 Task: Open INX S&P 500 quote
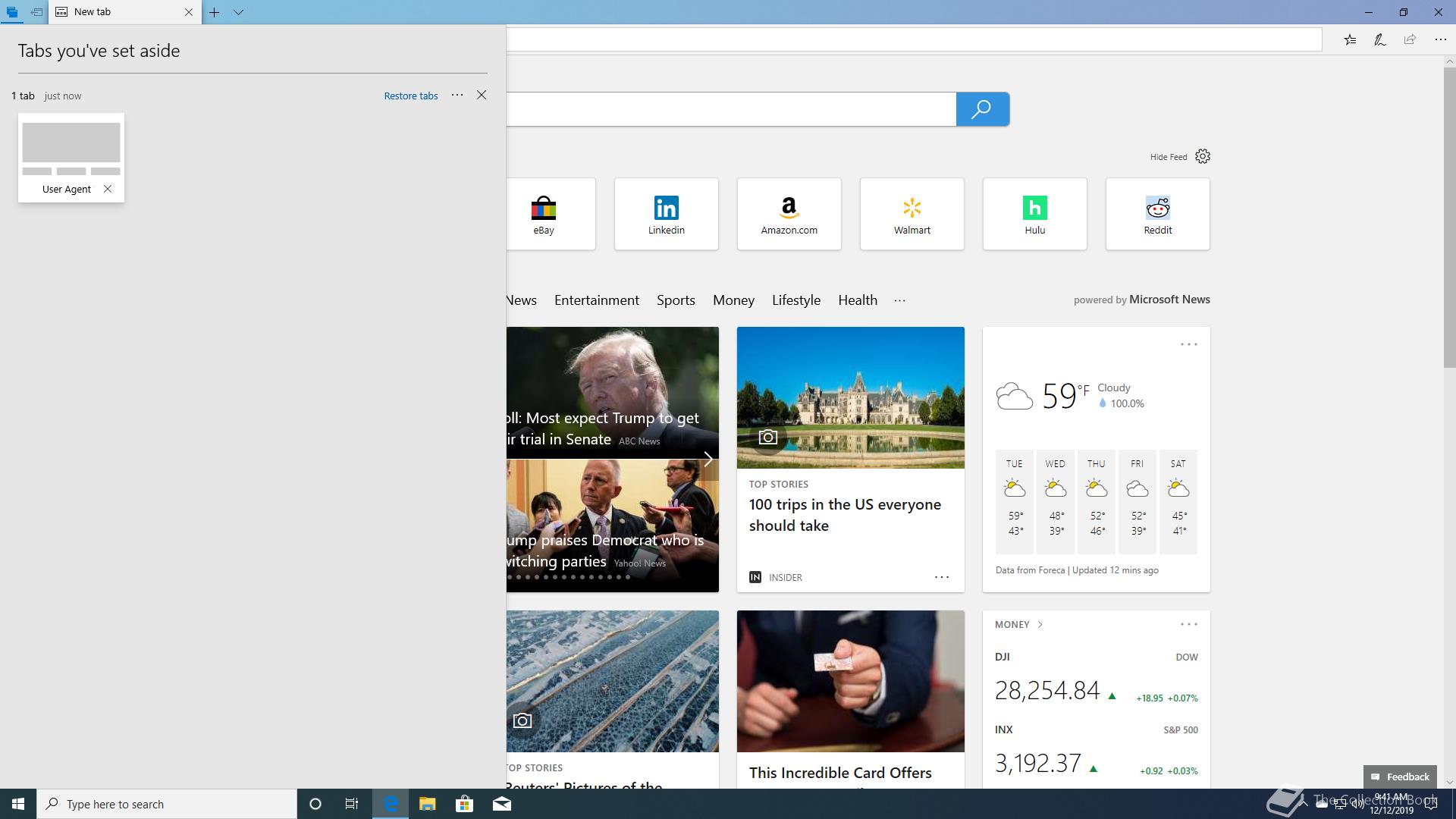1097,752
